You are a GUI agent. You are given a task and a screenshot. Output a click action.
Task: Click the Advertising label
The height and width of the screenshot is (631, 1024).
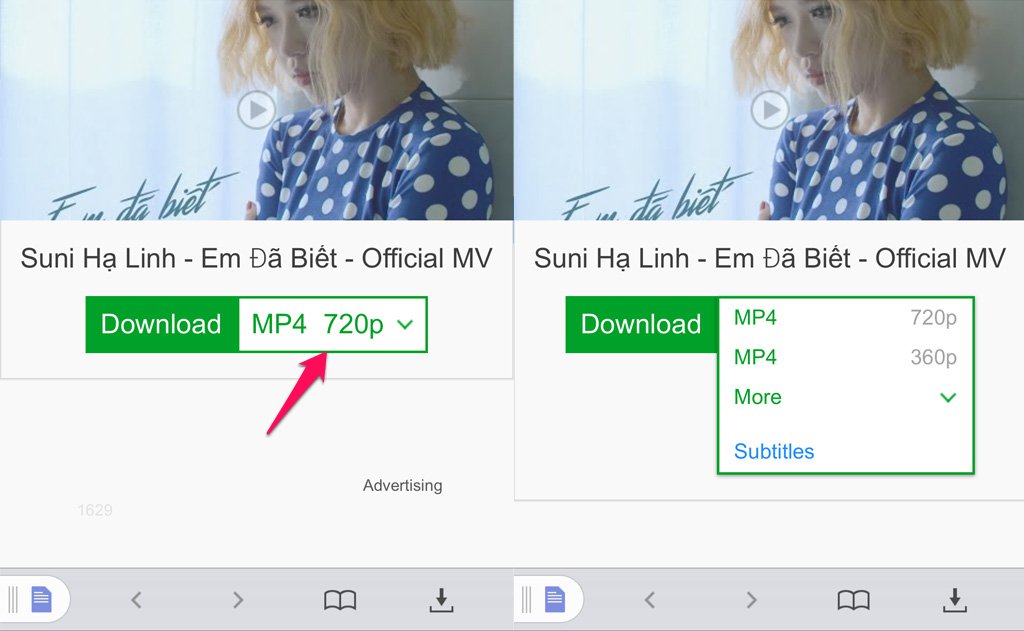tap(402, 485)
